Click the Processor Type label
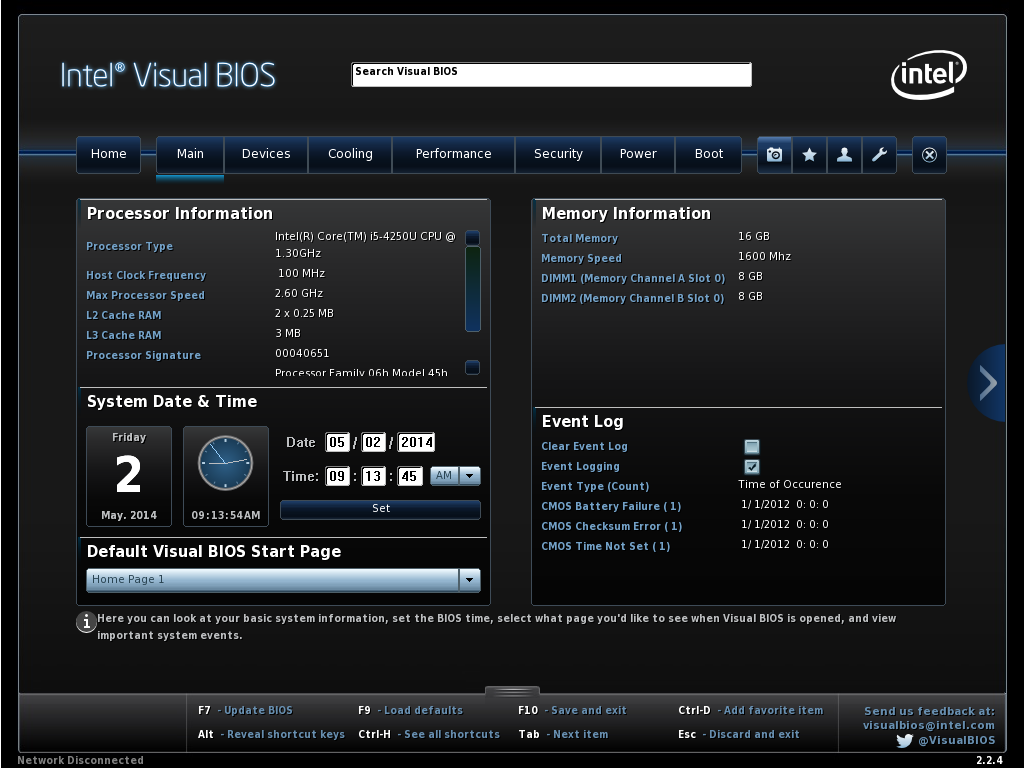Image resolution: width=1024 pixels, height=768 pixels. click(130, 246)
